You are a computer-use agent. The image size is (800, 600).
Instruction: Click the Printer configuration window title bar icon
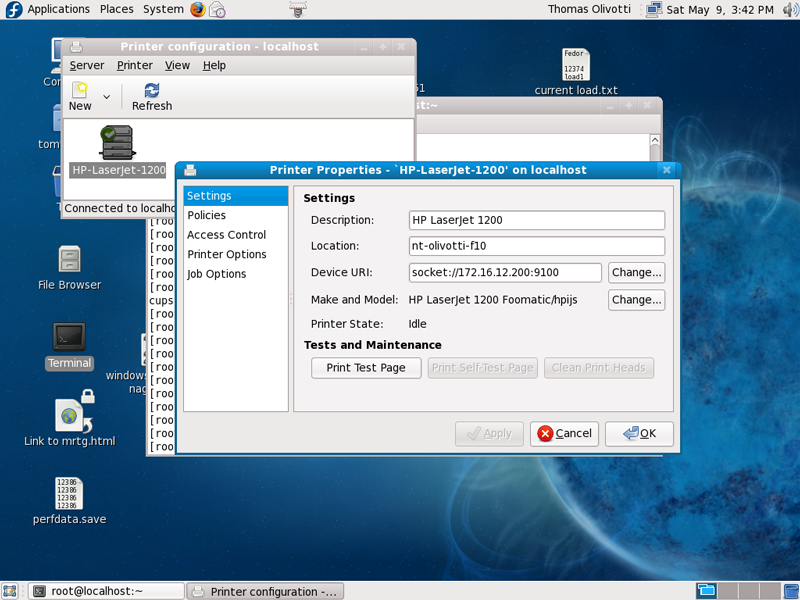coord(76,47)
